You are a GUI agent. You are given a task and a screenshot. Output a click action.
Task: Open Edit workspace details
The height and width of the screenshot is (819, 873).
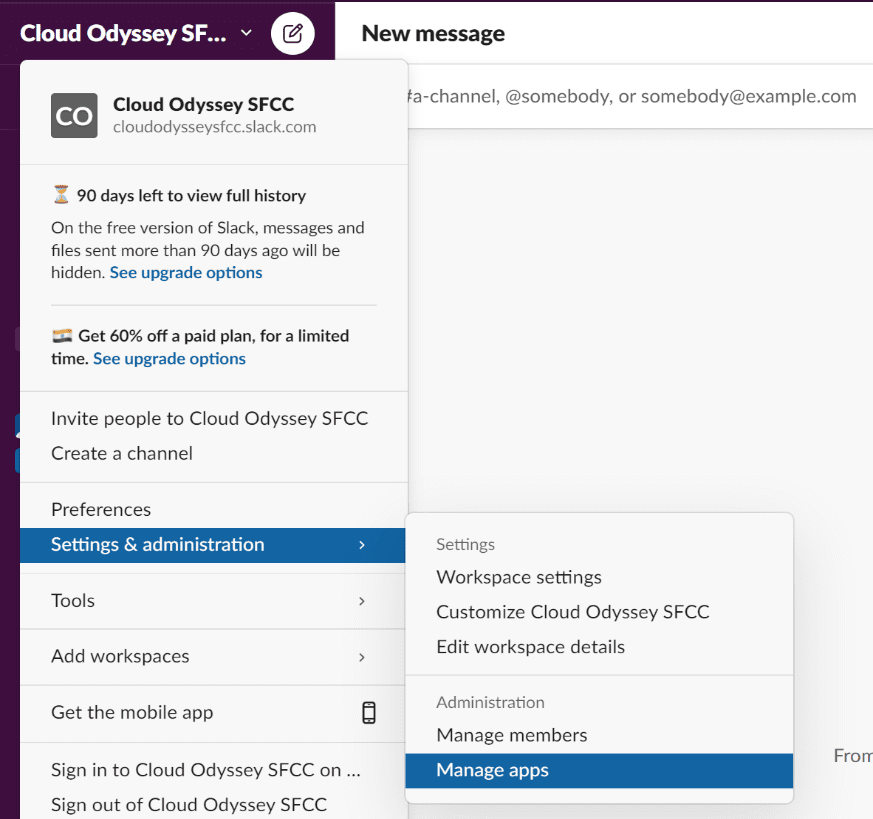click(530, 647)
